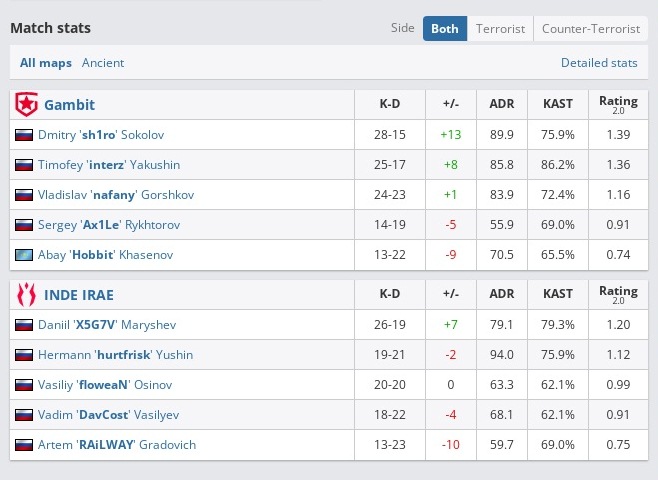Click the flag icon next to interz
The image size is (658, 480).
24,165
